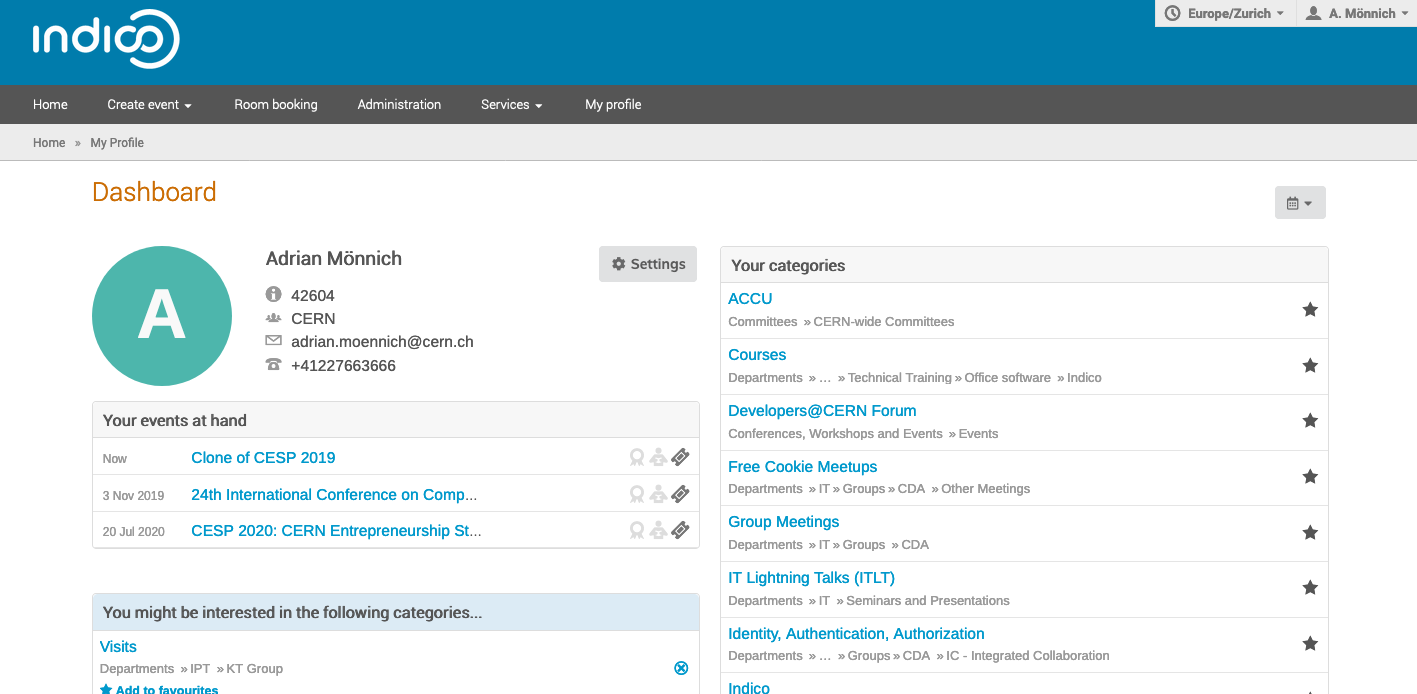This screenshot has height=694, width=1417.
Task: Click the envelope icon beside the email
Action: (x=274, y=341)
